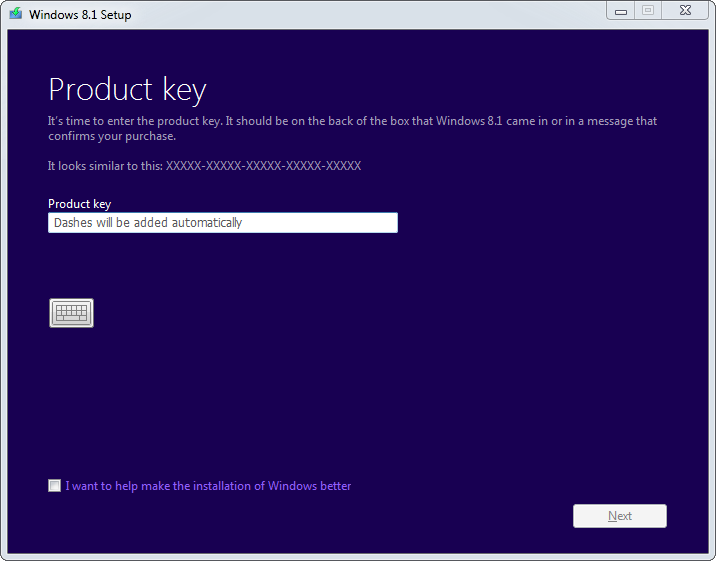Minimize the Windows 8.1 Setup window
716x561 pixels.
621,11
